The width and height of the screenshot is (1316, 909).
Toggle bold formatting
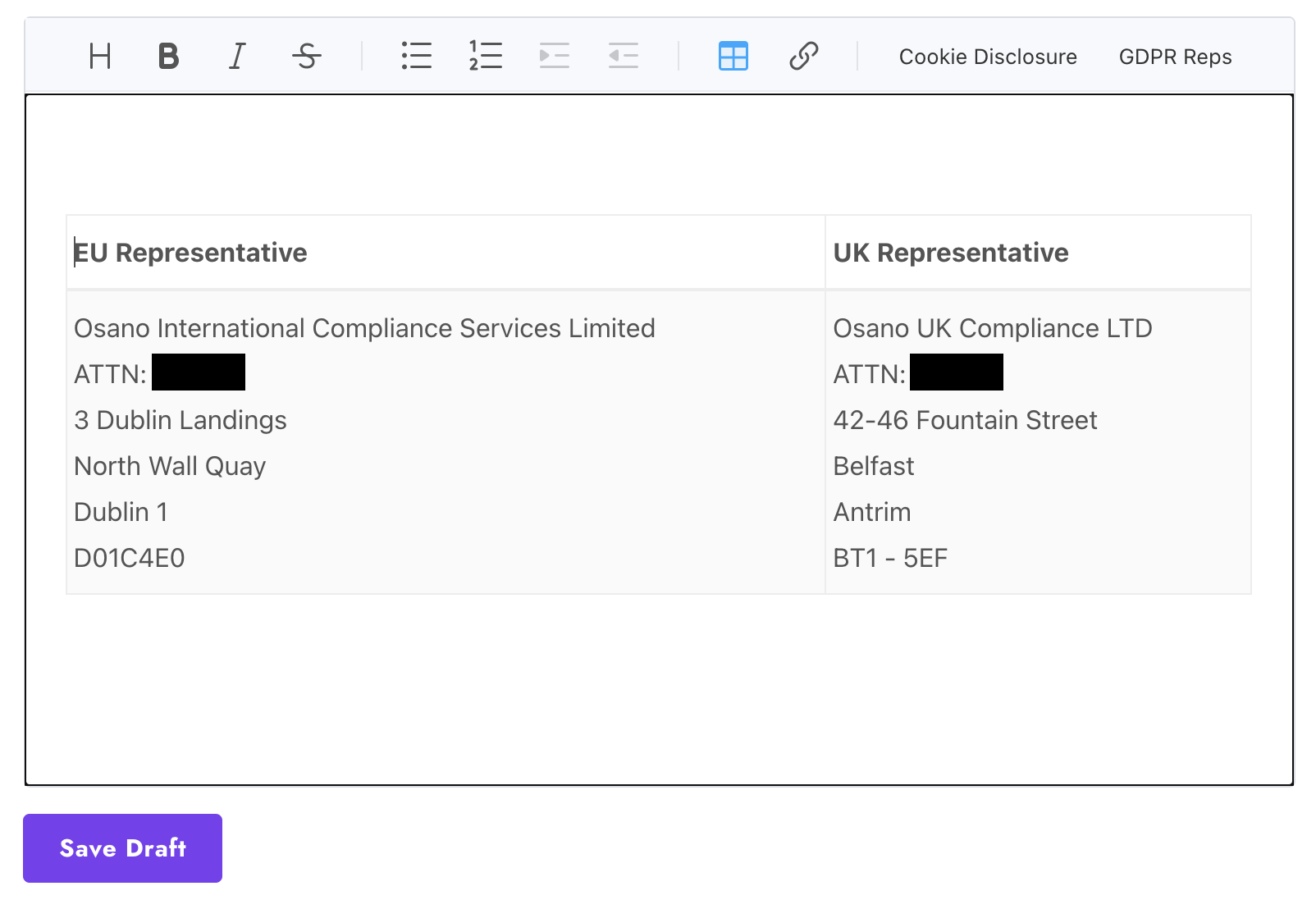click(168, 57)
